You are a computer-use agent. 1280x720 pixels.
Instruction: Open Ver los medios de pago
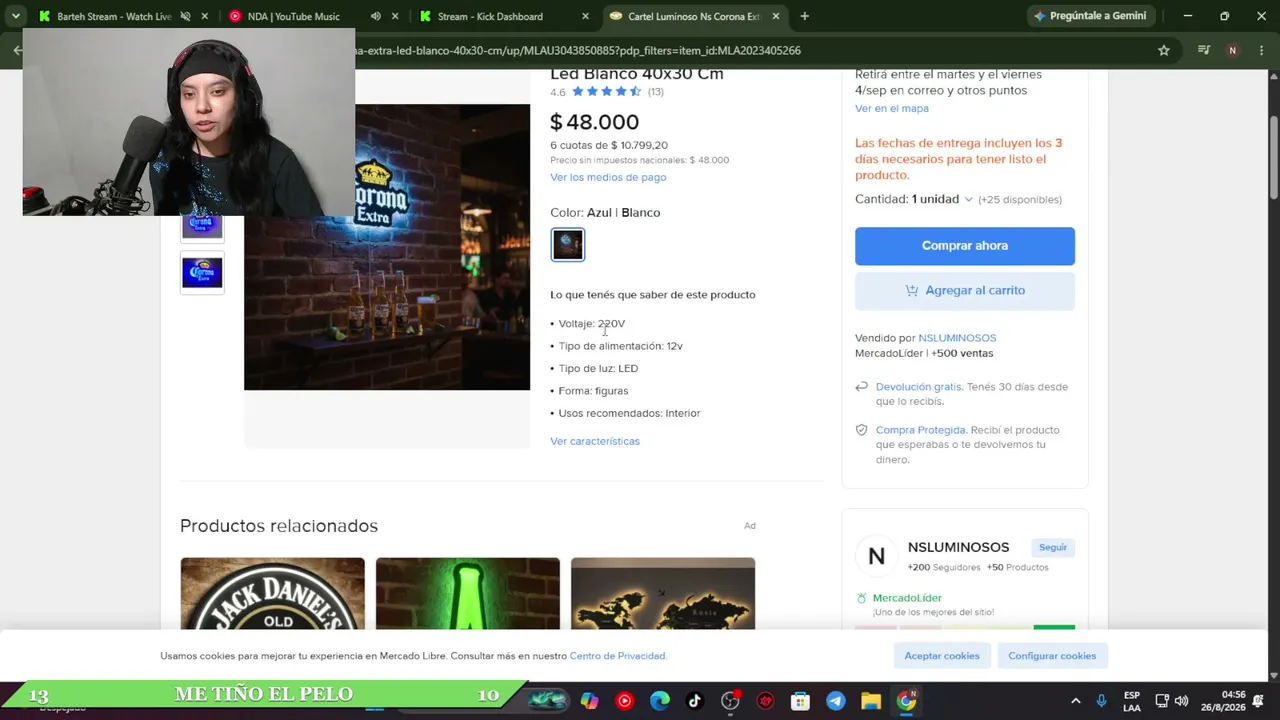click(608, 177)
